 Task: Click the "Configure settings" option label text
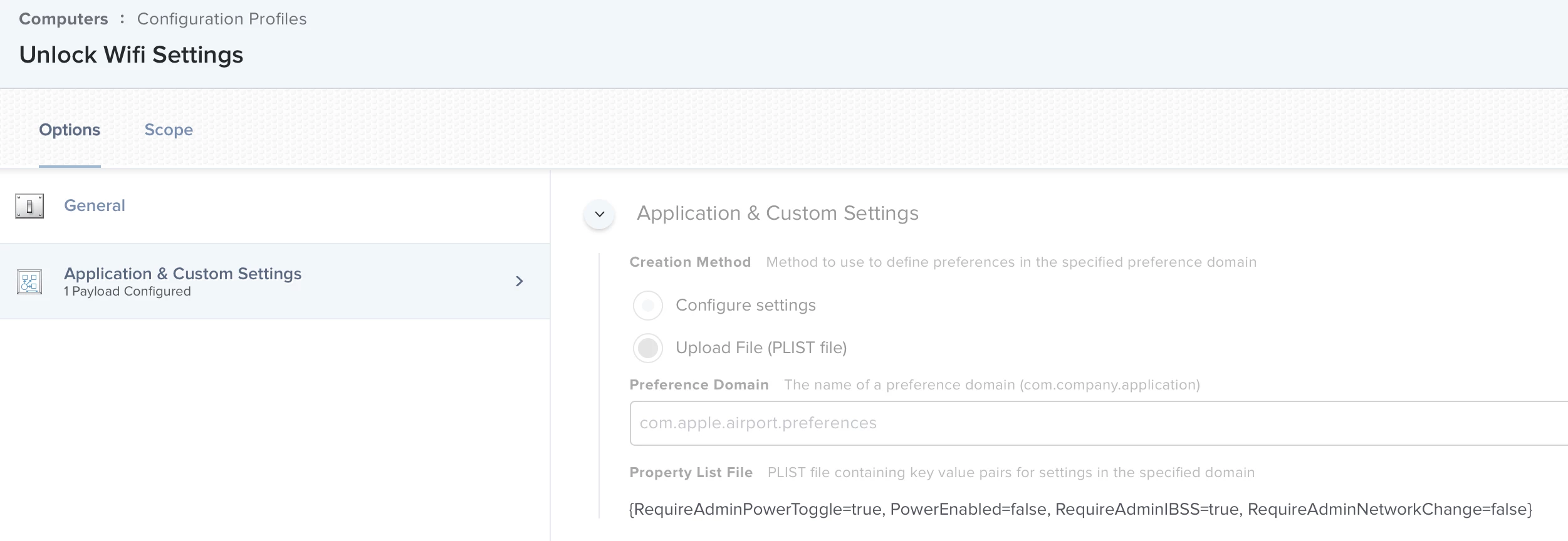(745, 306)
